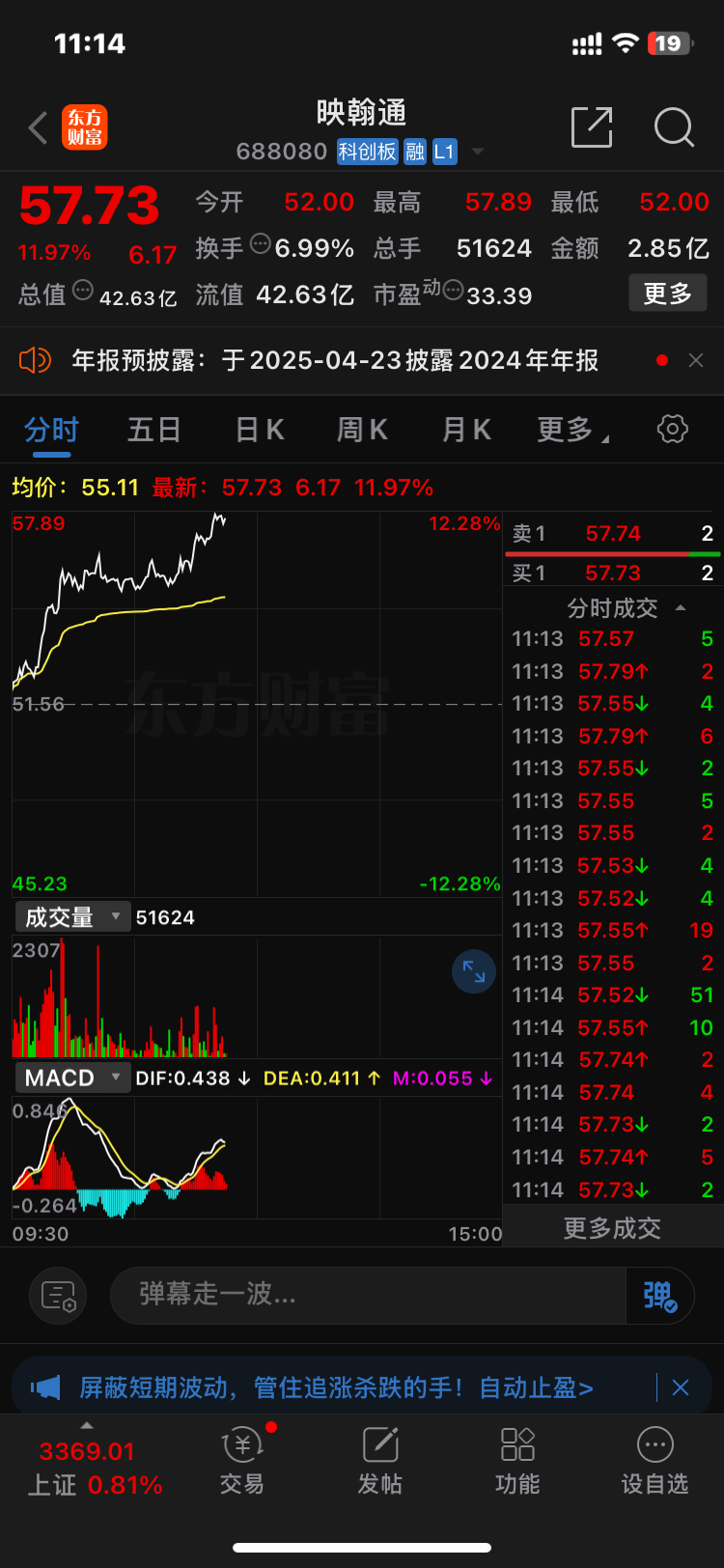This screenshot has height=1568, width=724.
Task: Tap the 总手 51624 value
Action: (x=493, y=248)
